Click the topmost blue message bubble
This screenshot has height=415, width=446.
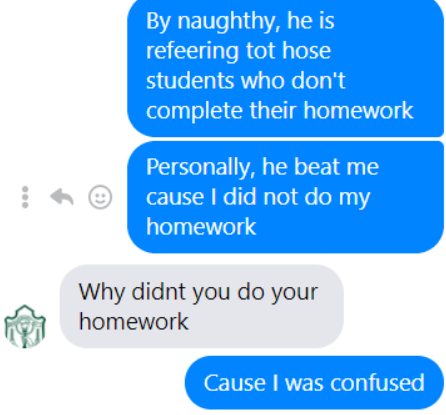click(x=286, y=67)
